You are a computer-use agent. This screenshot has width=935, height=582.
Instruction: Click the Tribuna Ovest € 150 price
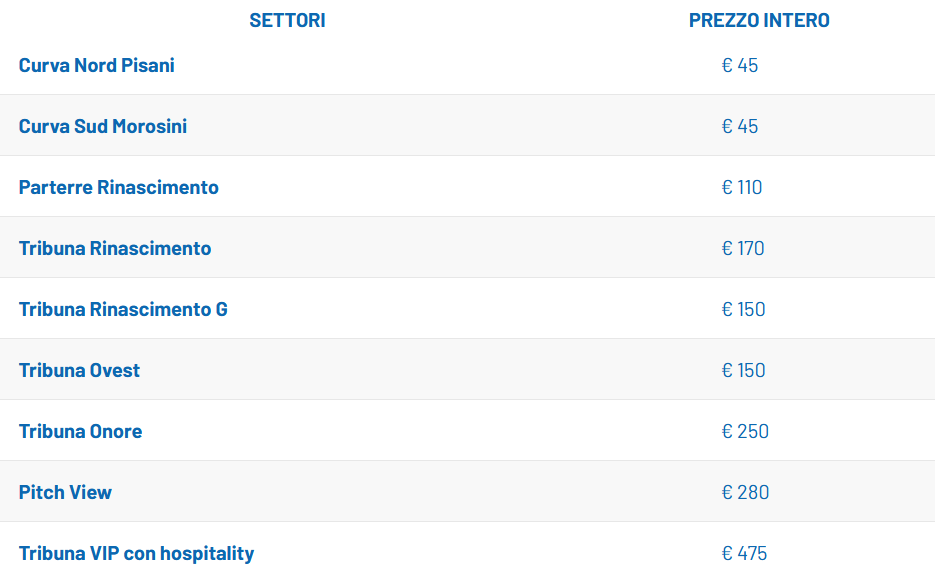743,370
